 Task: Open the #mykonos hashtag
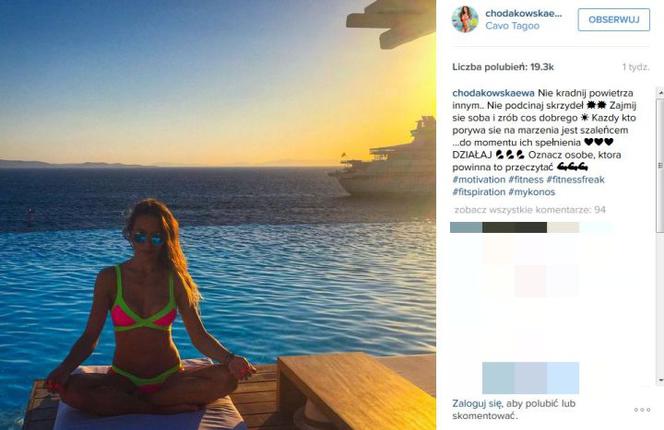coord(531,192)
